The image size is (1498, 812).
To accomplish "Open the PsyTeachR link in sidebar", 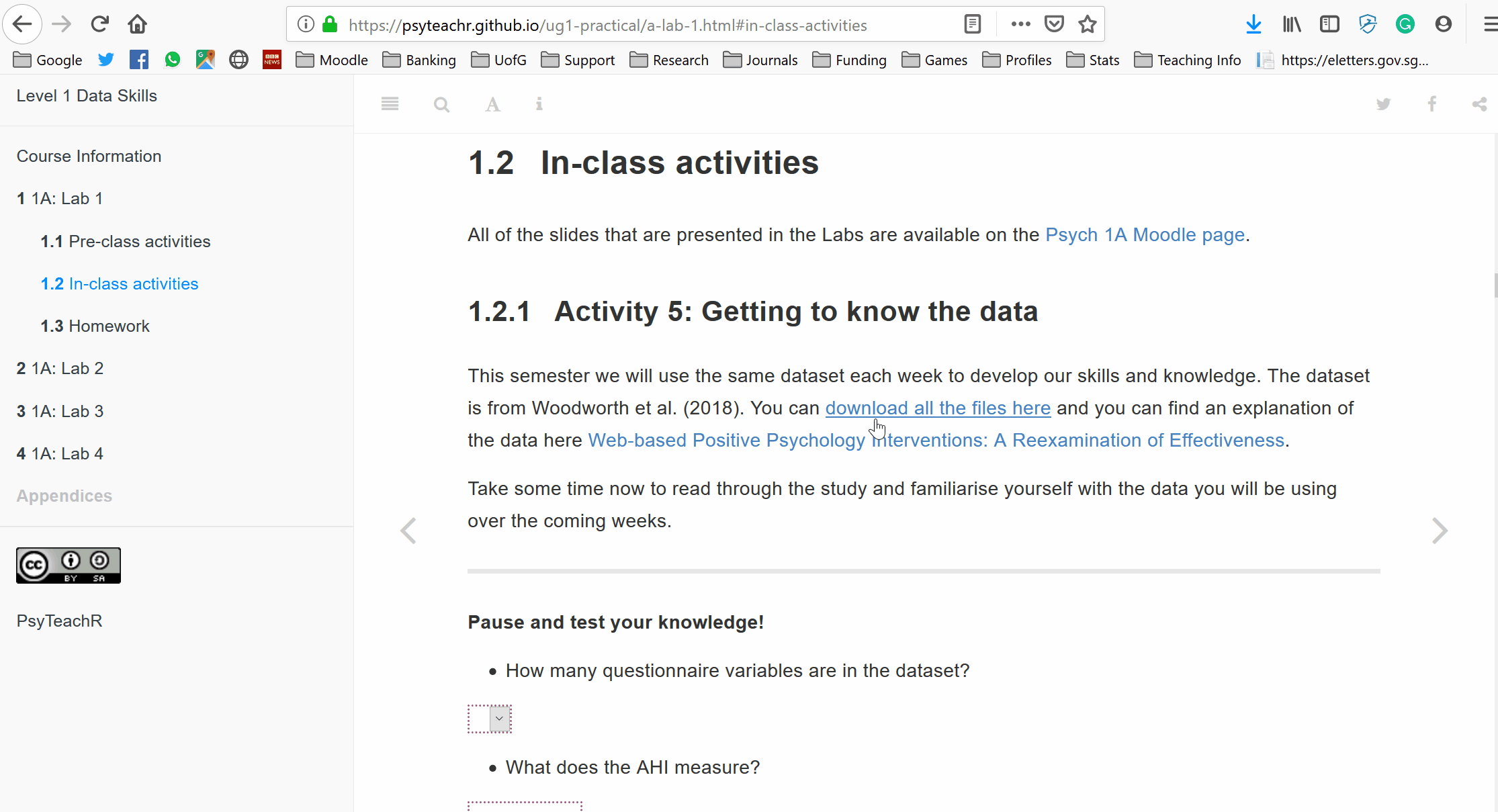I will pyautogui.click(x=59, y=621).
